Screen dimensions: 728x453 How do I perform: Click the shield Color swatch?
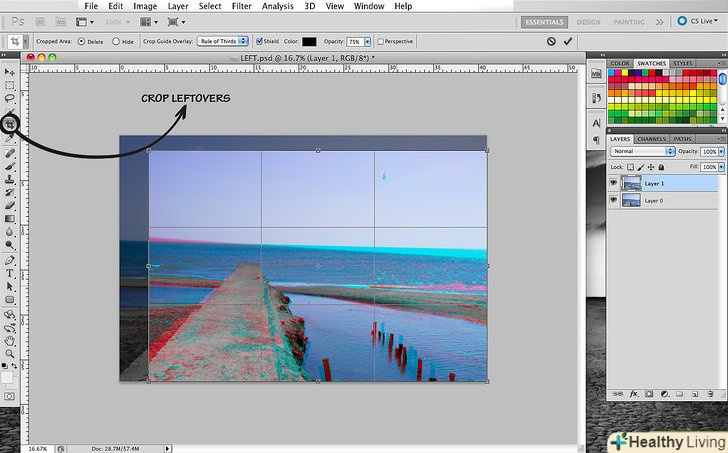pos(309,42)
